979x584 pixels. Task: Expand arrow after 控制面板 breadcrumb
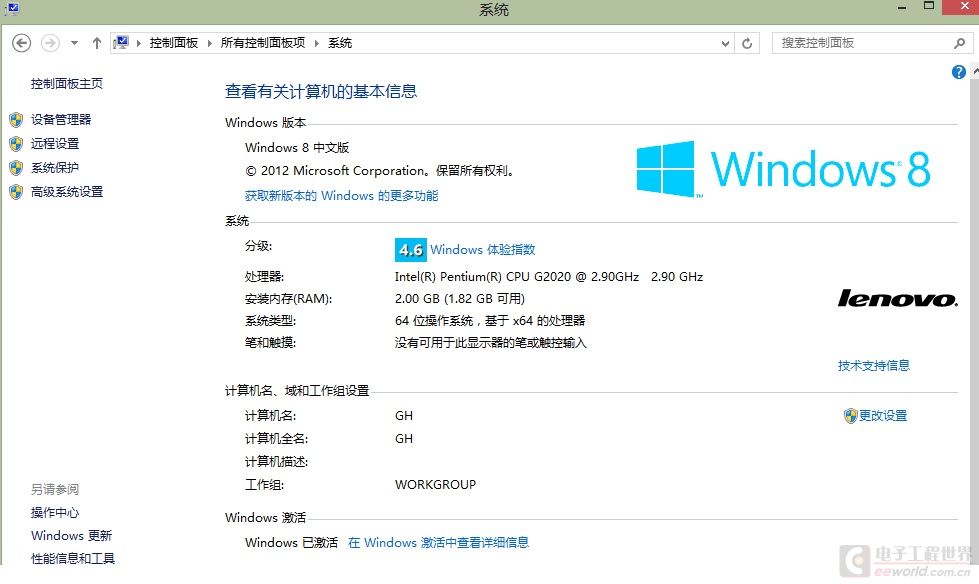210,43
